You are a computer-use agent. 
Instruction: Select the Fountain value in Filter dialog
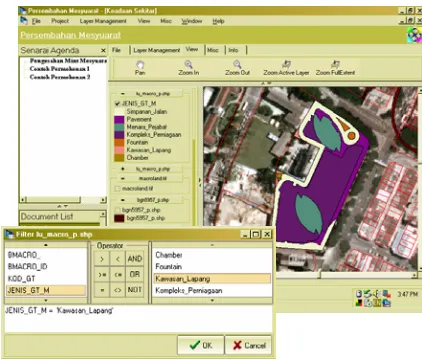point(212,267)
